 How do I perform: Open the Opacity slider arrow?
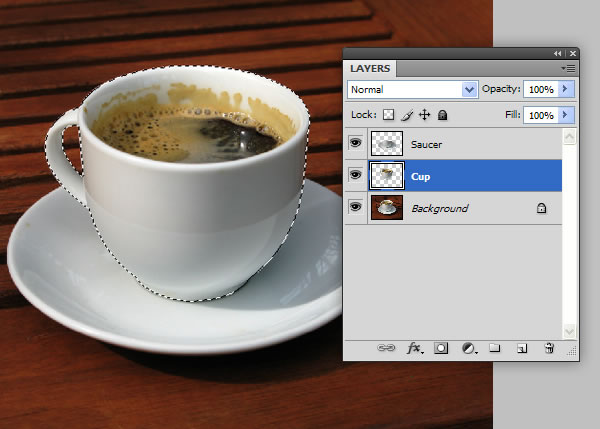coord(565,89)
